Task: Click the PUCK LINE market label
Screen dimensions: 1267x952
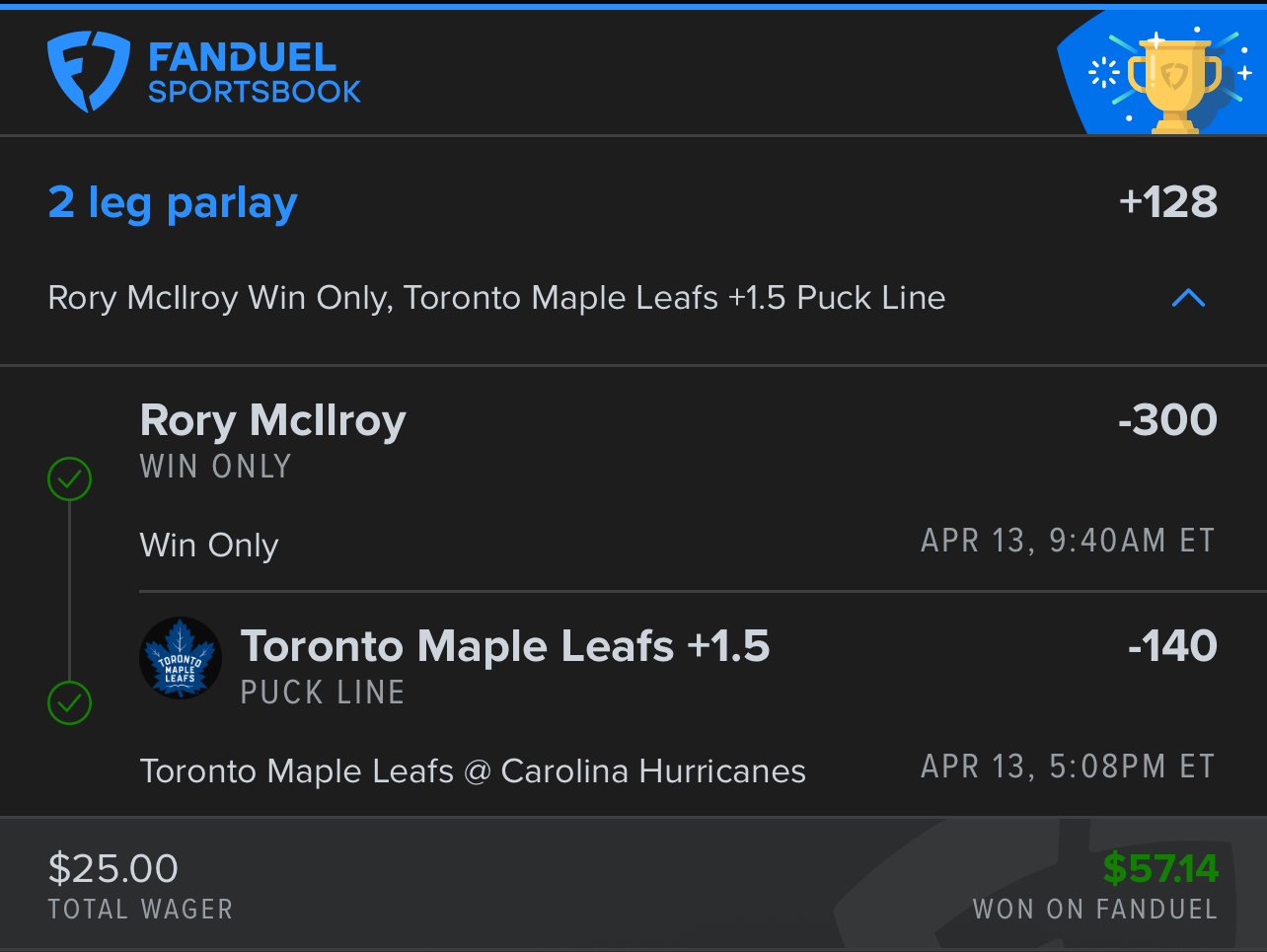Action: coord(323,694)
